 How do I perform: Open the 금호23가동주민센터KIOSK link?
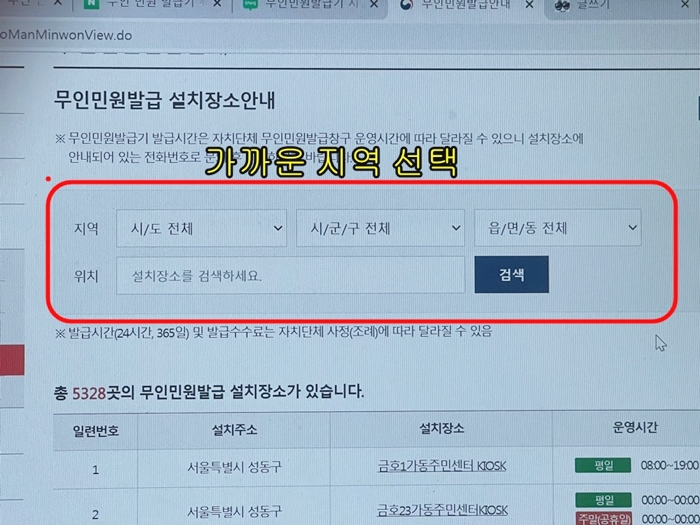point(442,510)
